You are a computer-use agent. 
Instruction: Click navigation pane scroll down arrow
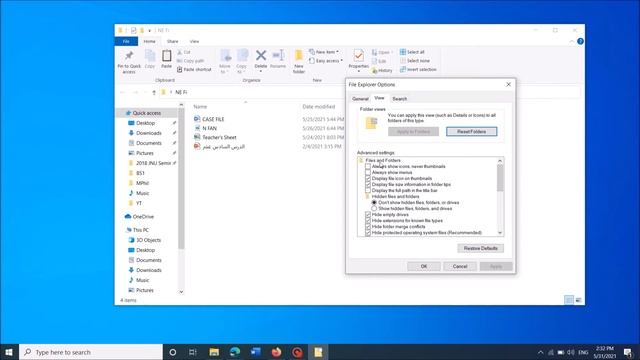[181, 292]
